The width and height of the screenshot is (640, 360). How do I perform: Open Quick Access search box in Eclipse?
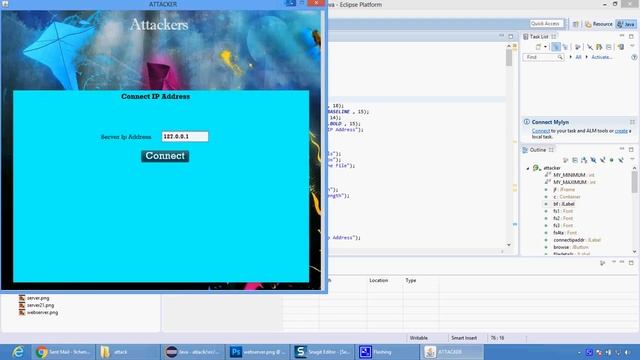(546, 24)
